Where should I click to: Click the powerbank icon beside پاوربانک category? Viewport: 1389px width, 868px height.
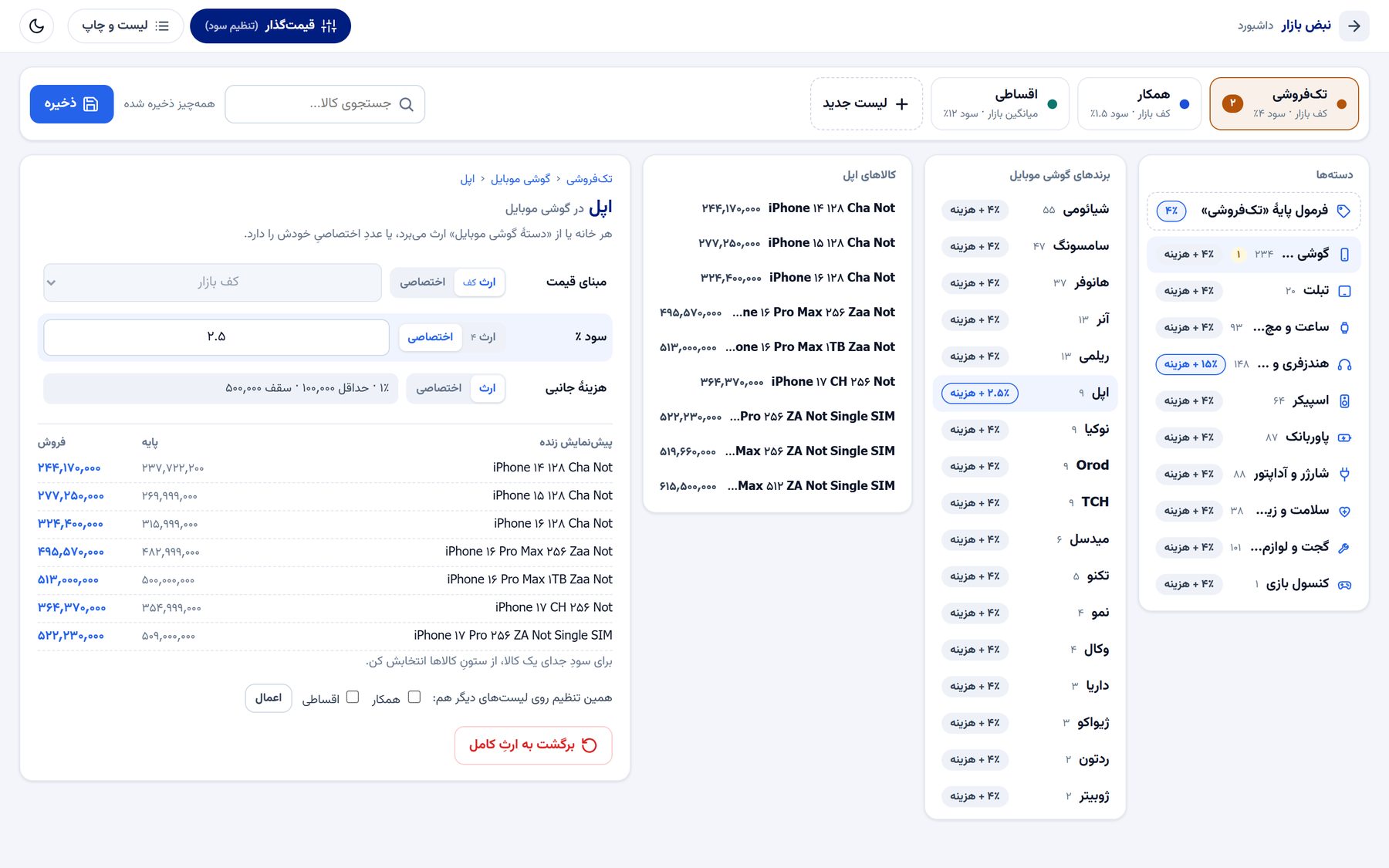pyautogui.click(x=1344, y=437)
